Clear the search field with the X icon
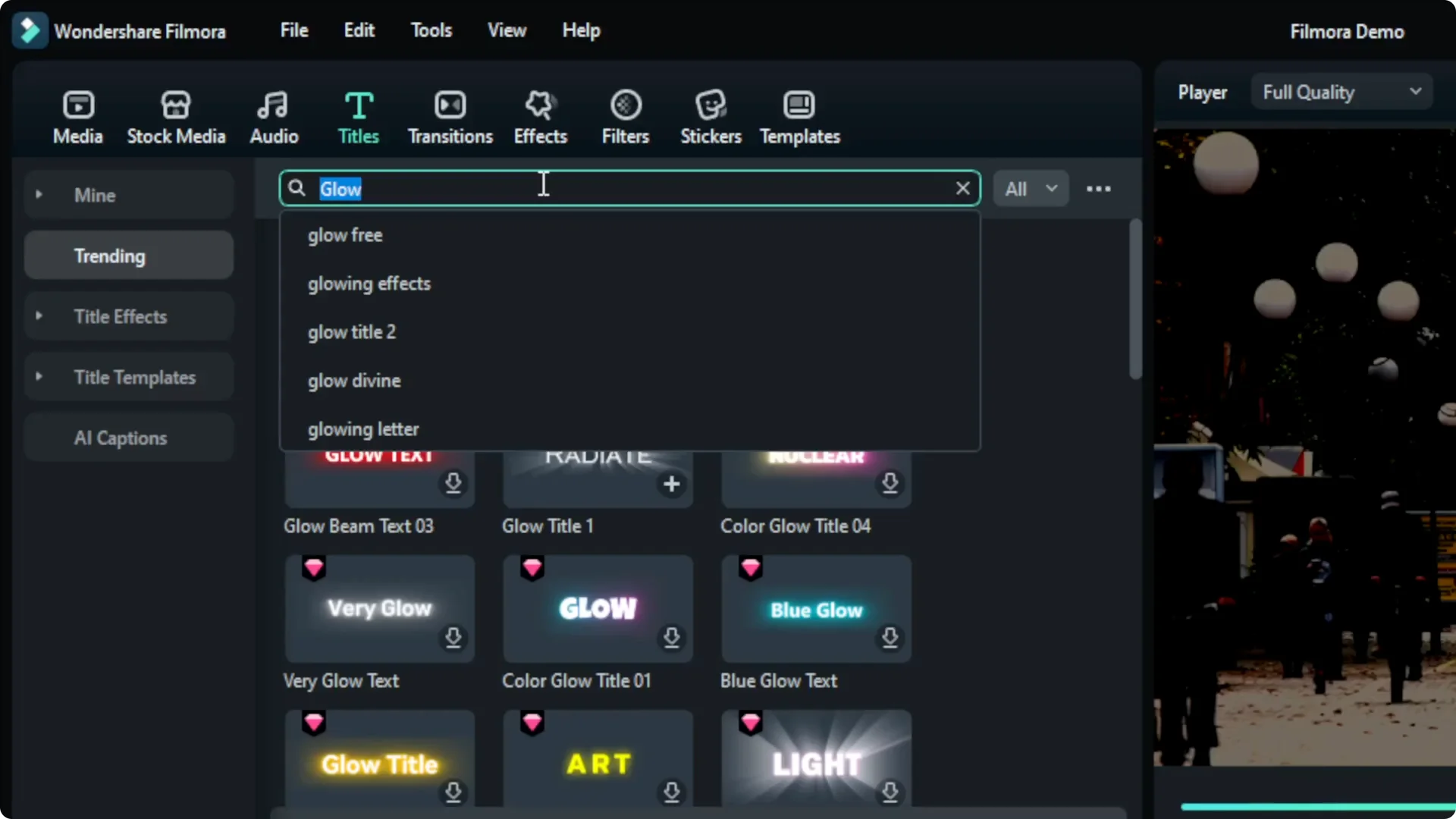 point(962,188)
